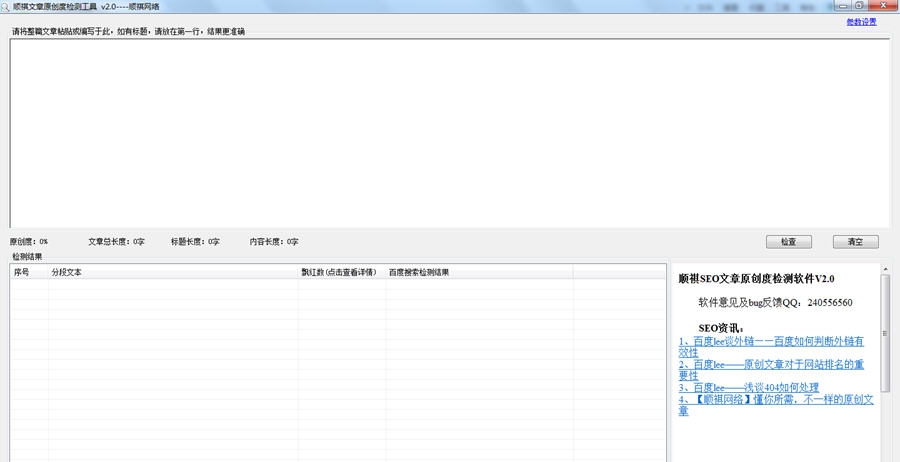Open link 2 about 原创文章对于网站排名的重要性
The width and height of the screenshot is (900, 462).
[771, 370]
